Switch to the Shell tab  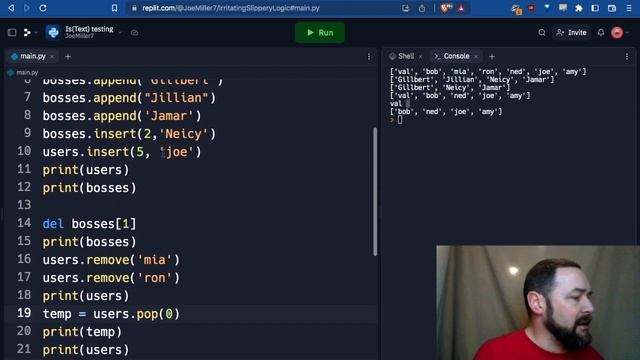pyautogui.click(x=402, y=56)
